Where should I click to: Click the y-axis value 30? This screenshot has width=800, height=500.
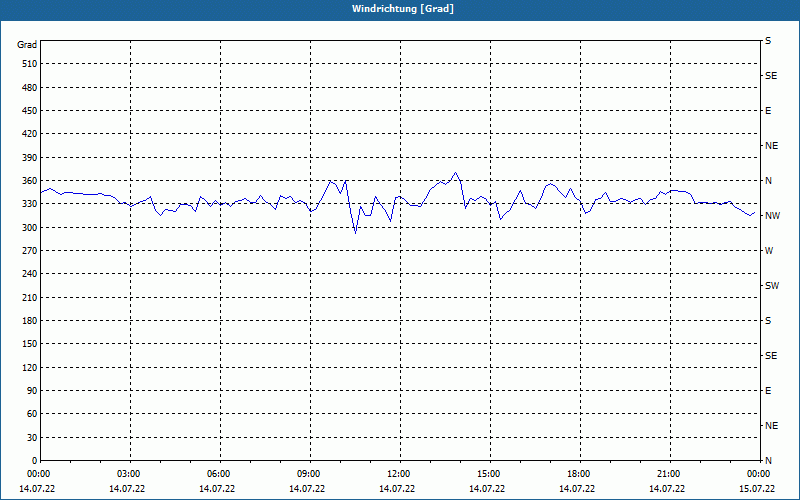click(32, 437)
